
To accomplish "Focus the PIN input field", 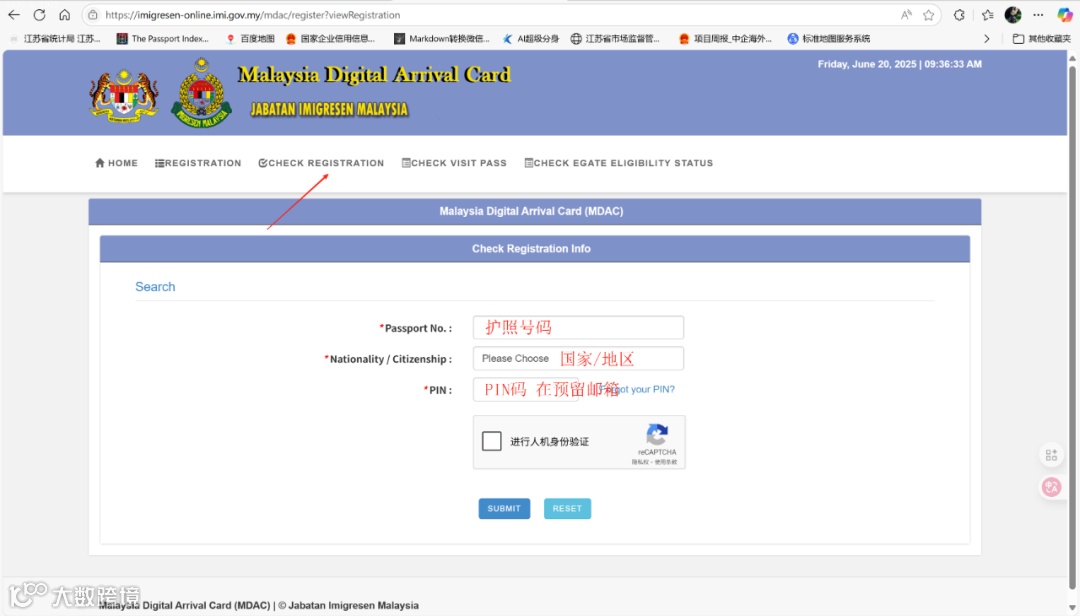I will pyautogui.click(x=526, y=389).
